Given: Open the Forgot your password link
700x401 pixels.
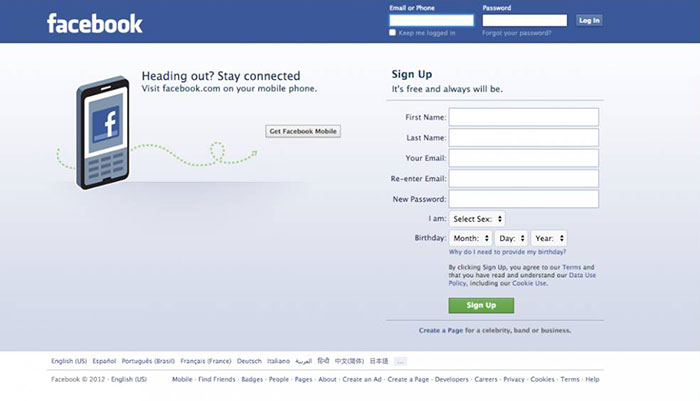Looking at the screenshot, I should 517,33.
